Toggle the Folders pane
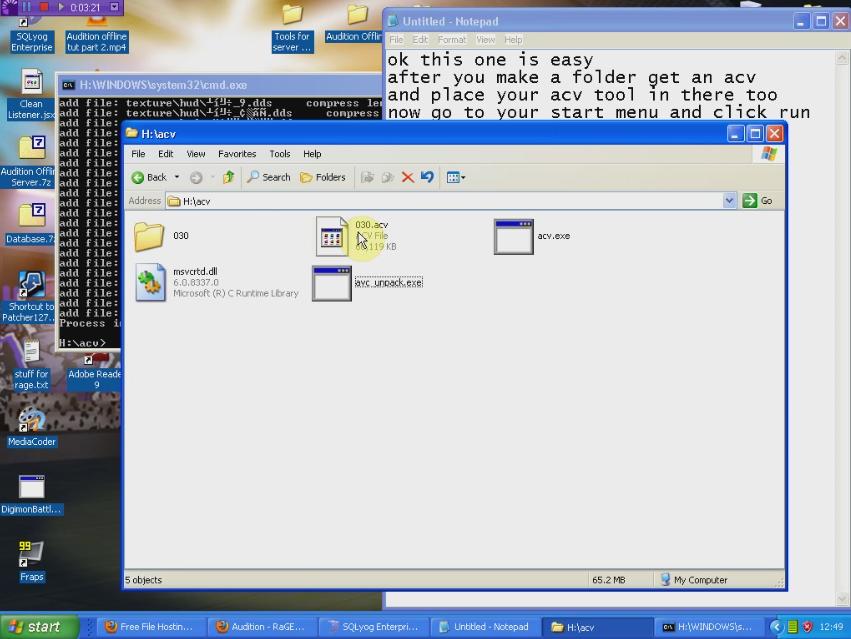 pos(323,178)
